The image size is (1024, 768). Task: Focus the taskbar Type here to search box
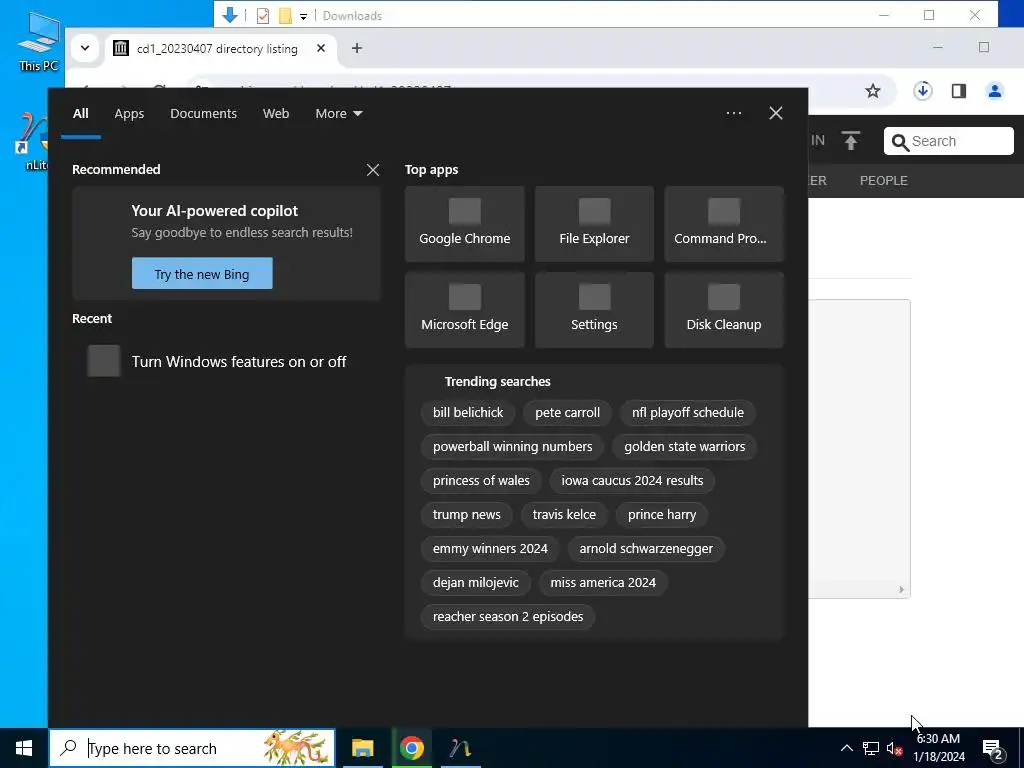tap(192, 748)
